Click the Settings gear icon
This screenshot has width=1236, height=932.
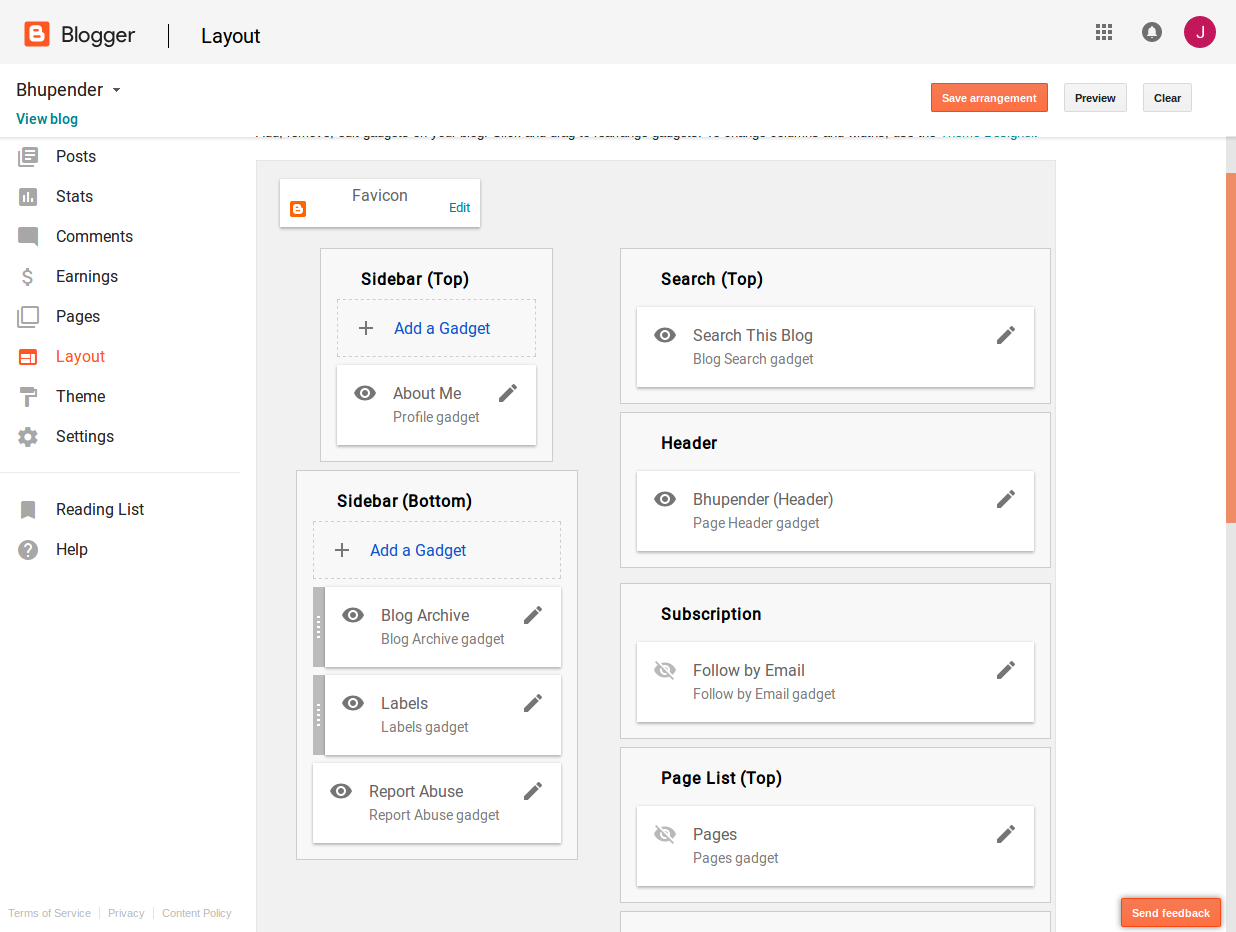click(x=28, y=437)
